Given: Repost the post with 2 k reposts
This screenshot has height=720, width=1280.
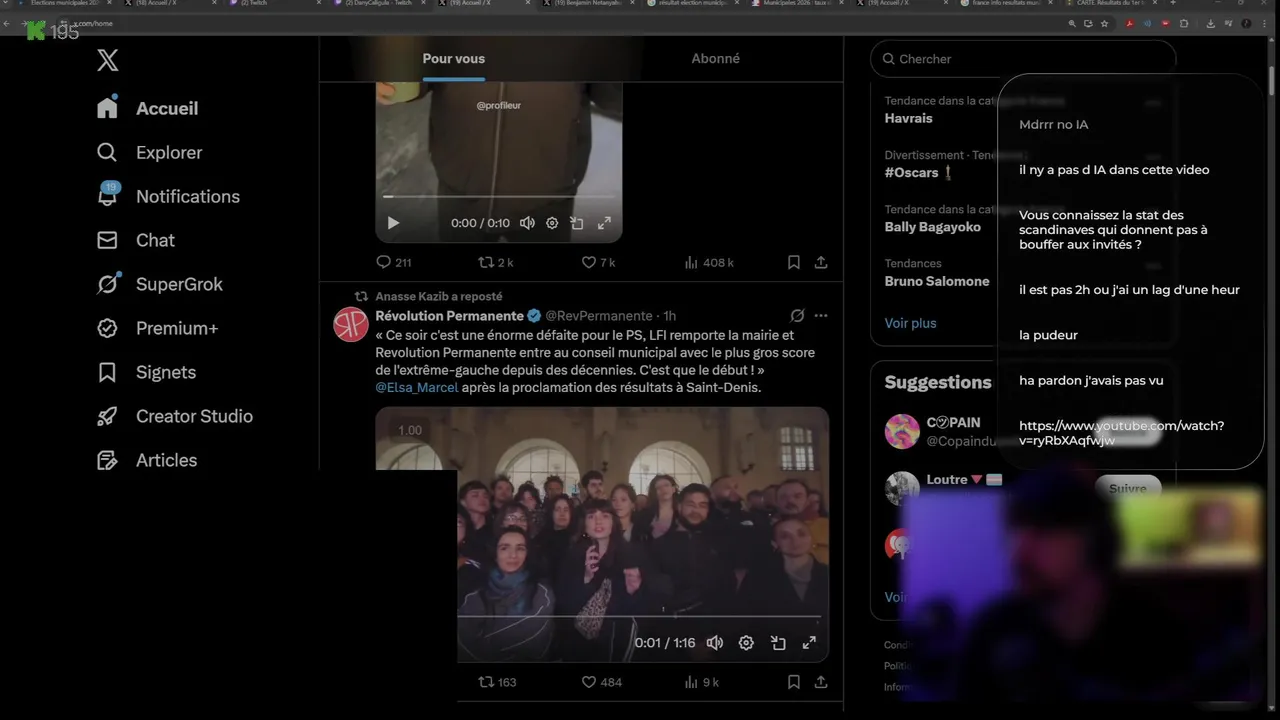Looking at the screenshot, I should click(496, 262).
